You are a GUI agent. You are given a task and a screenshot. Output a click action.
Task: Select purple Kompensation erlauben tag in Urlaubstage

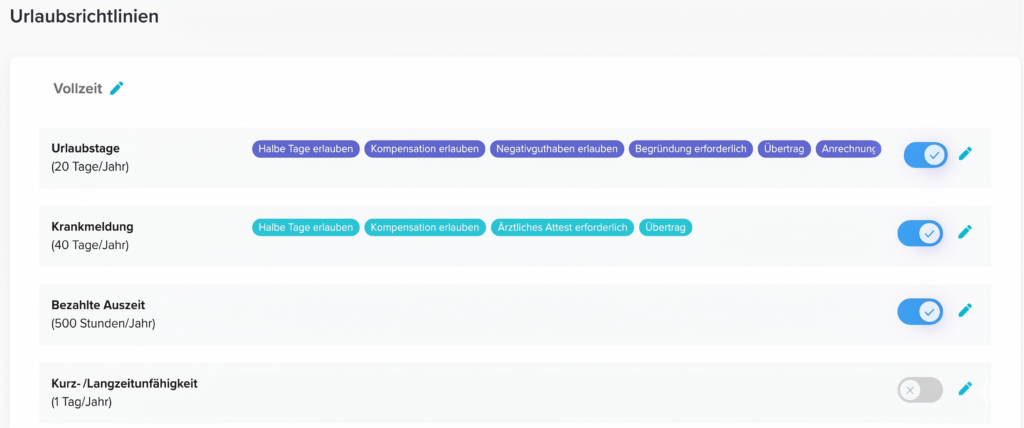(x=424, y=149)
